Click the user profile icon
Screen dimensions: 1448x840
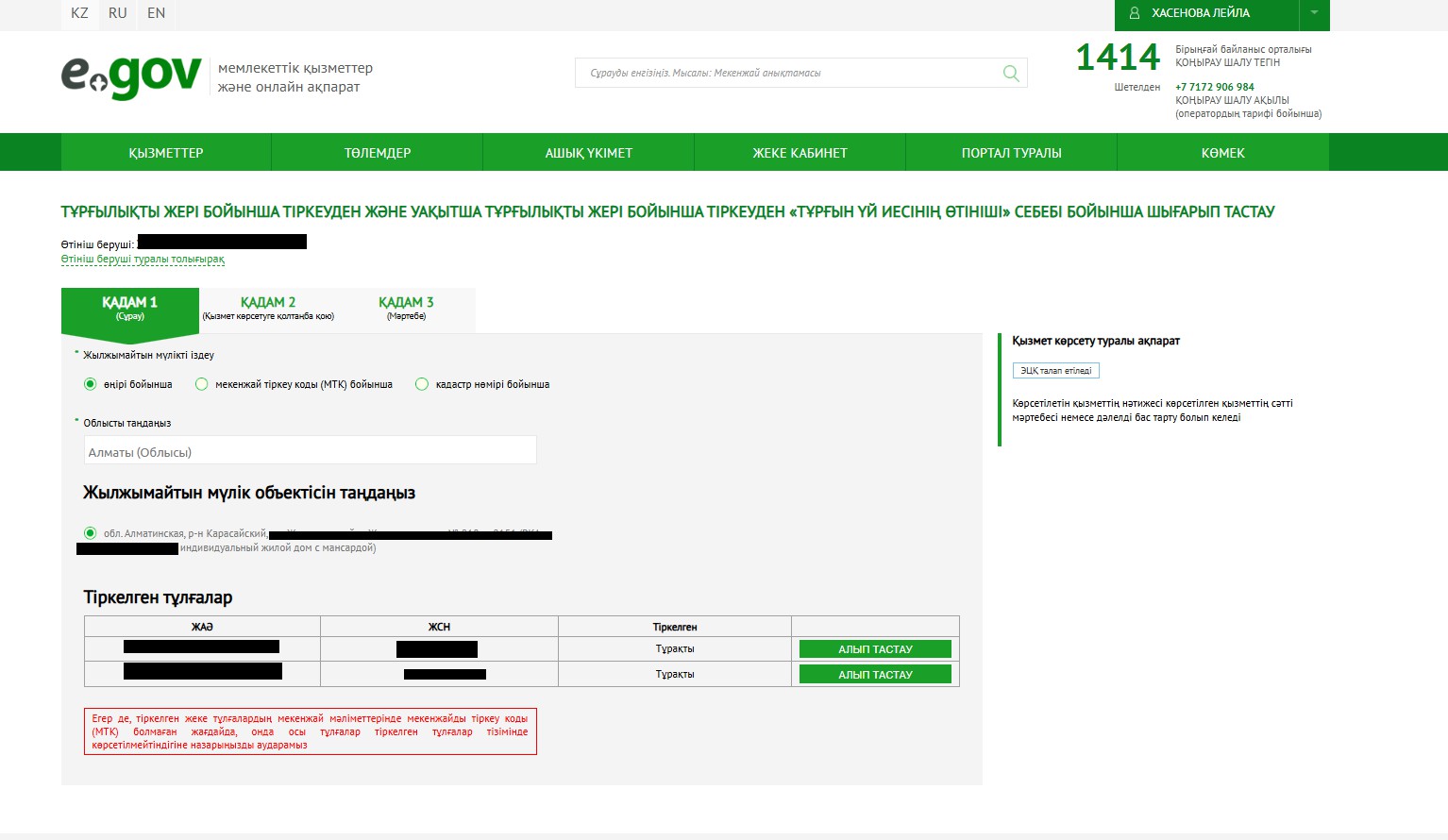click(1135, 13)
